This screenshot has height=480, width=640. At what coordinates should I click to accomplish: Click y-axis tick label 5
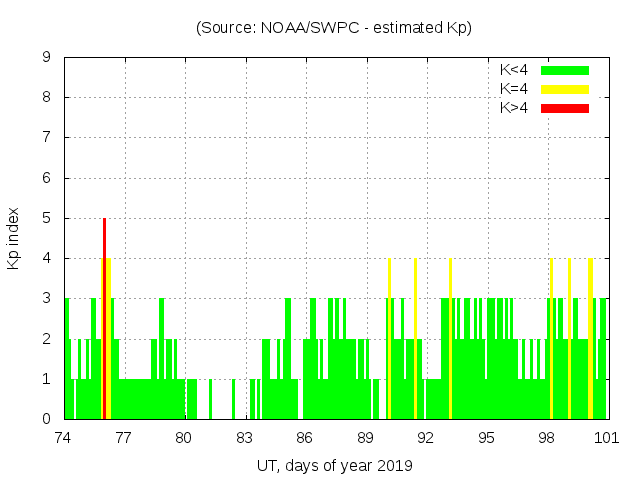(x=47, y=218)
